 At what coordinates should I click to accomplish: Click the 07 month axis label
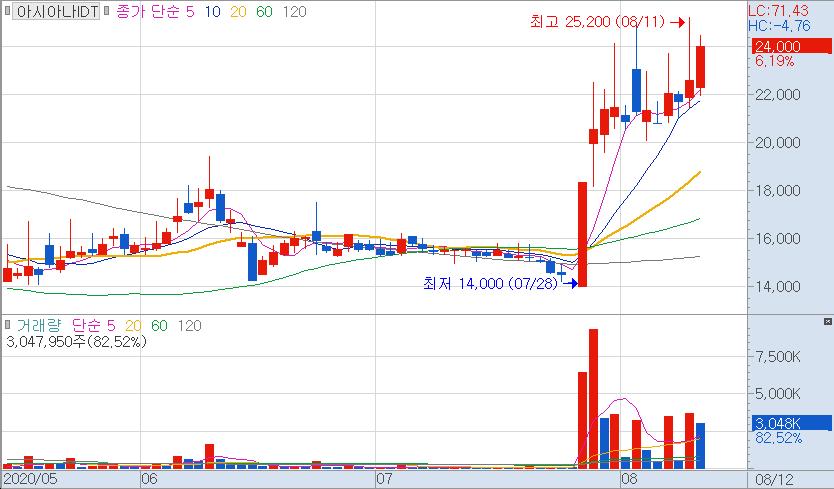(x=384, y=479)
